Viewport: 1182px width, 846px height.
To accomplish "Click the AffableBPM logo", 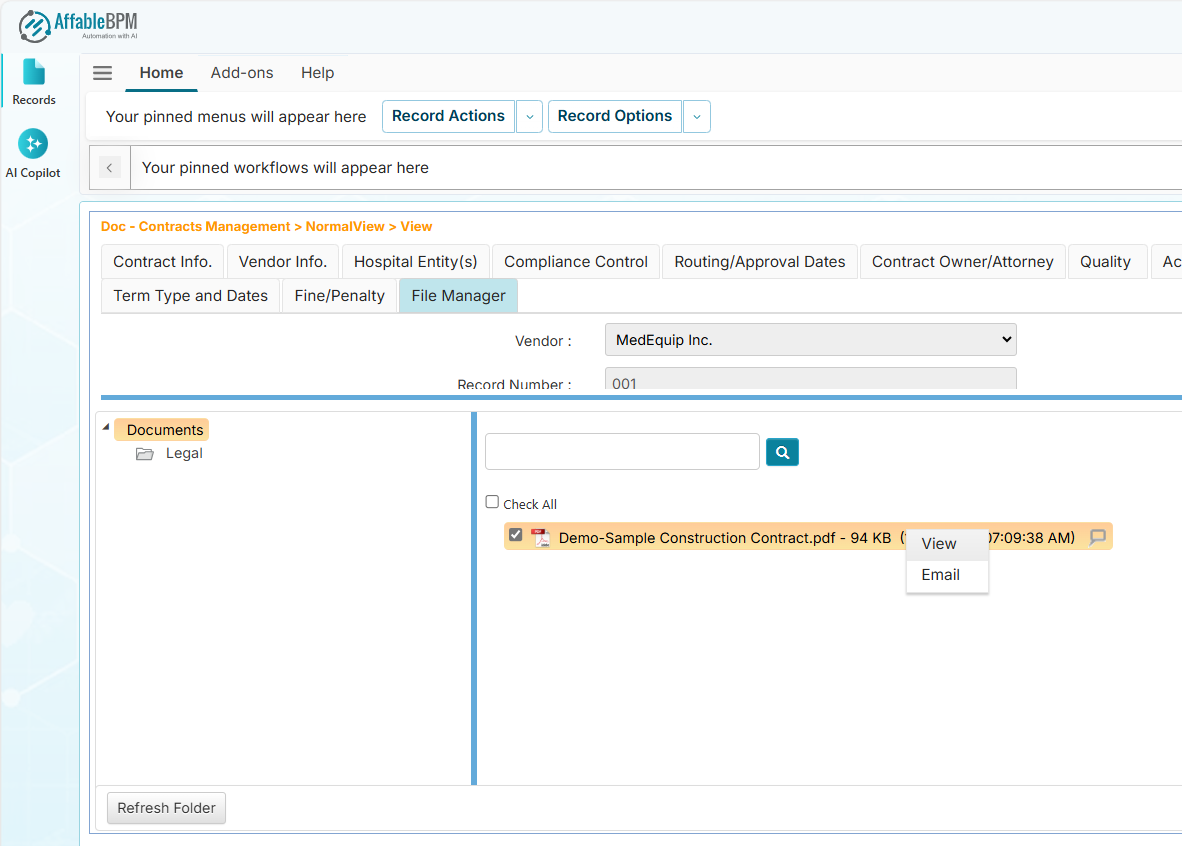I will (79, 25).
